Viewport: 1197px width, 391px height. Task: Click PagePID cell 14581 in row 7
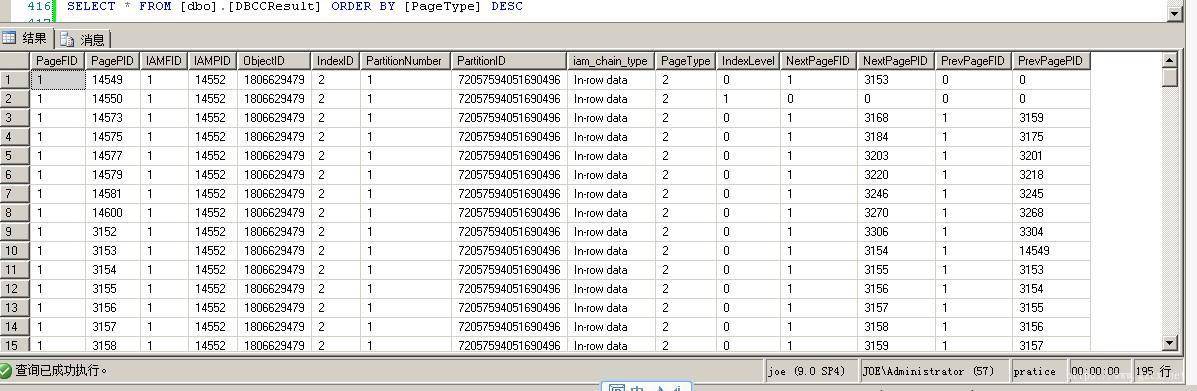coord(112,194)
